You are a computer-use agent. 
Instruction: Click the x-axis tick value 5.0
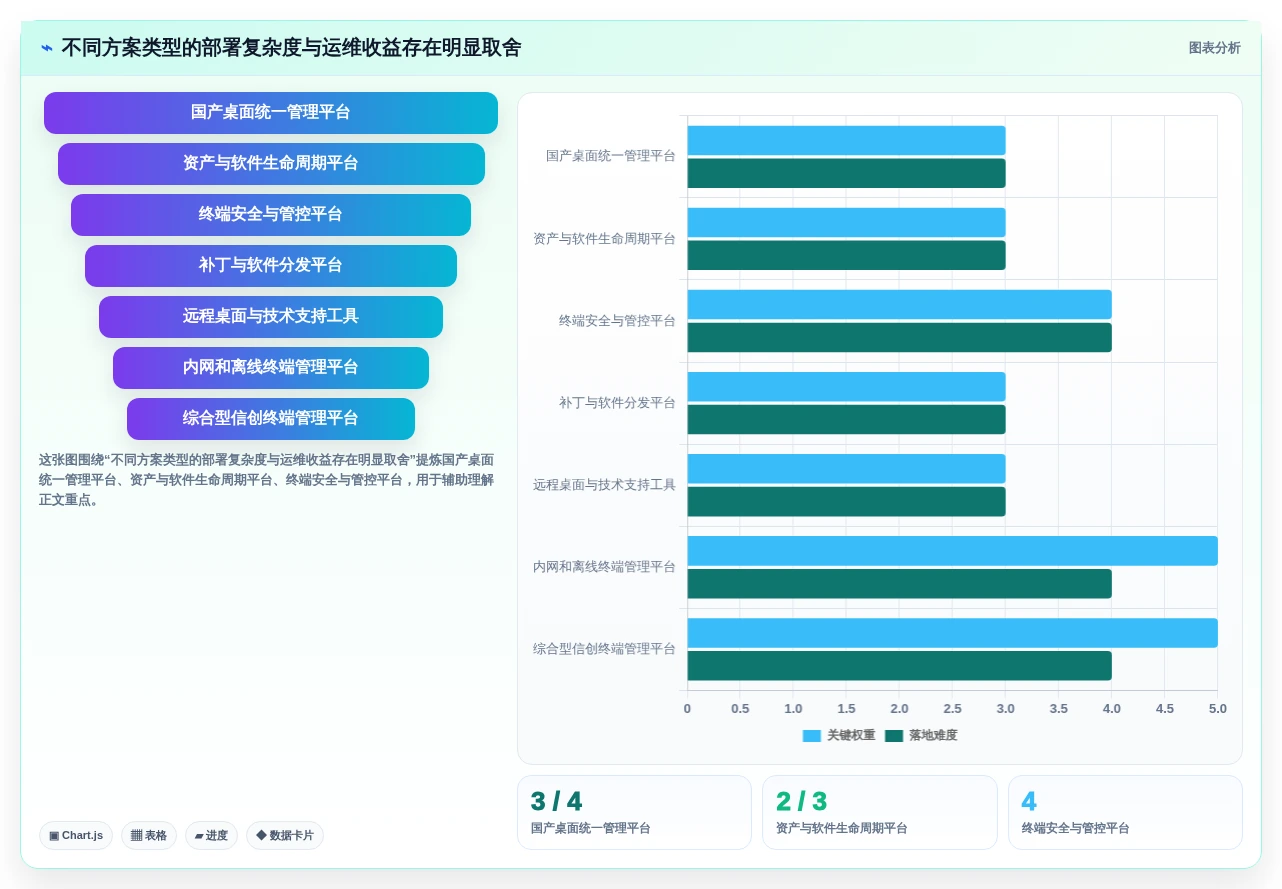click(1217, 709)
